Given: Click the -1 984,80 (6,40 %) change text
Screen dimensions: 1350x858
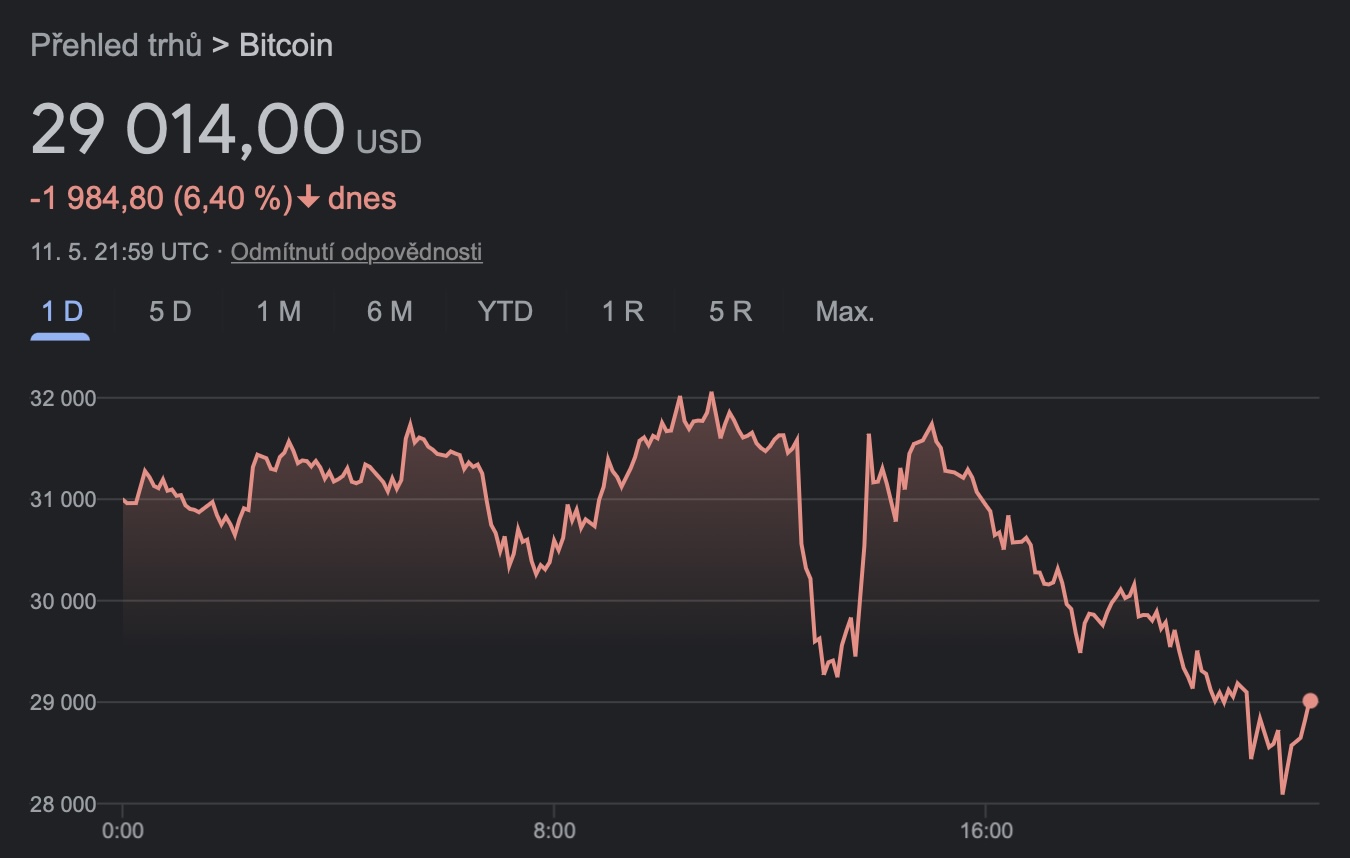Looking at the screenshot, I should 160,198.
